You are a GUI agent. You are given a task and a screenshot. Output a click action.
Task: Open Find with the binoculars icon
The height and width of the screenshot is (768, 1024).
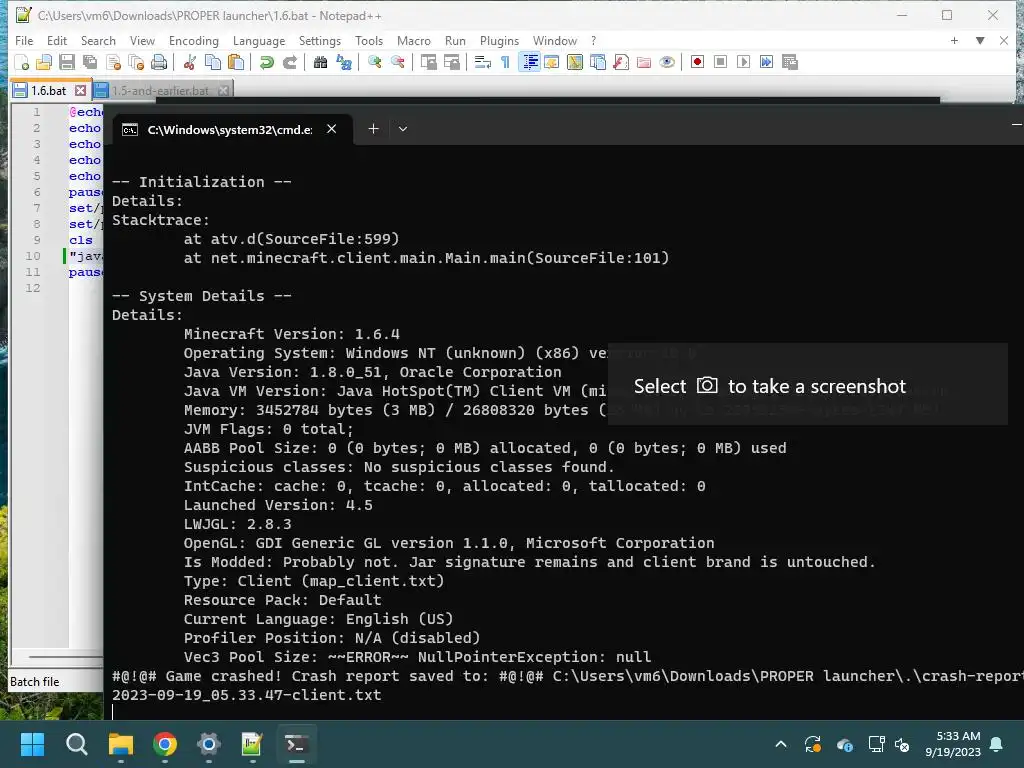coord(321,62)
